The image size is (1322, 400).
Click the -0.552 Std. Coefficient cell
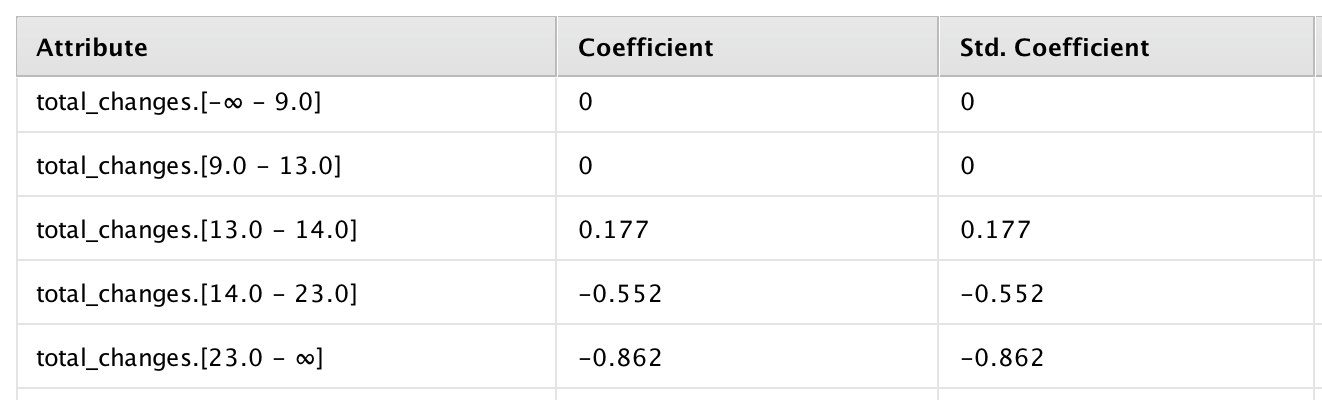tap(1126, 292)
